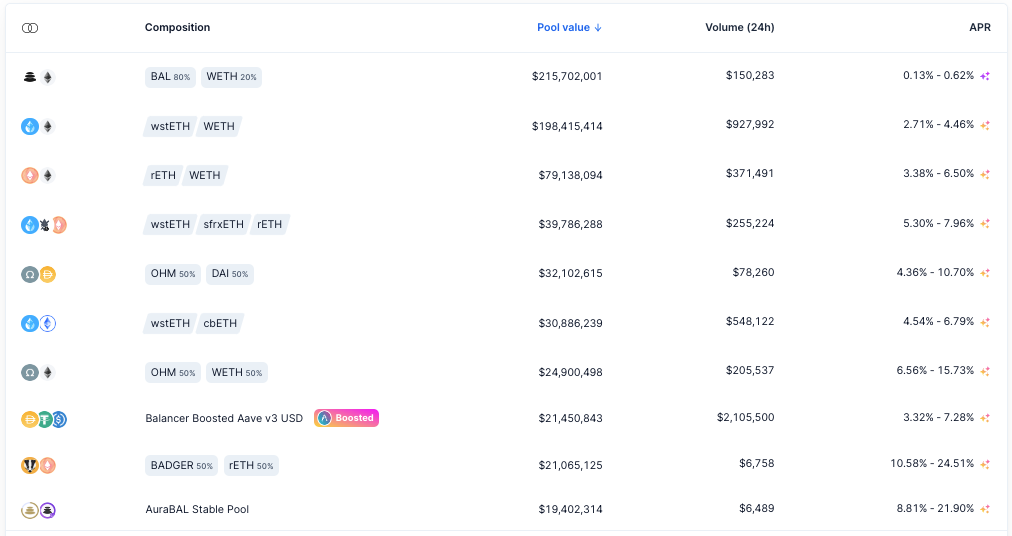
Task: Click the BAL 80% token chip
Action: click(x=170, y=77)
